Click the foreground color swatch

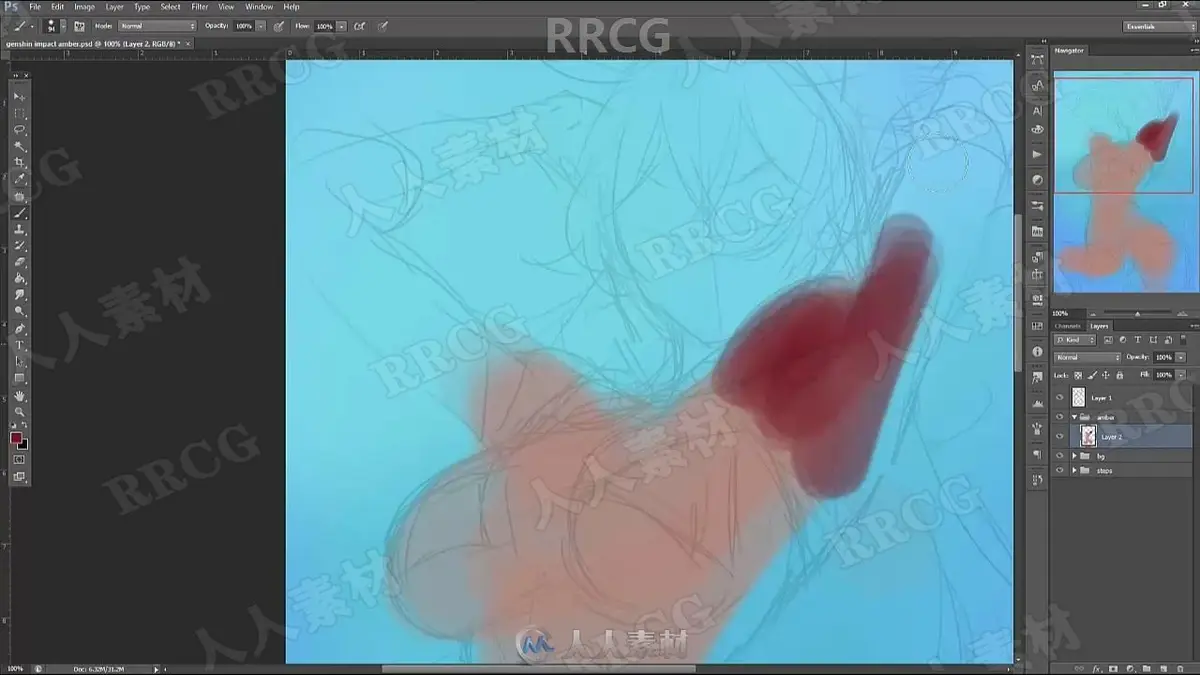click(16, 438)
